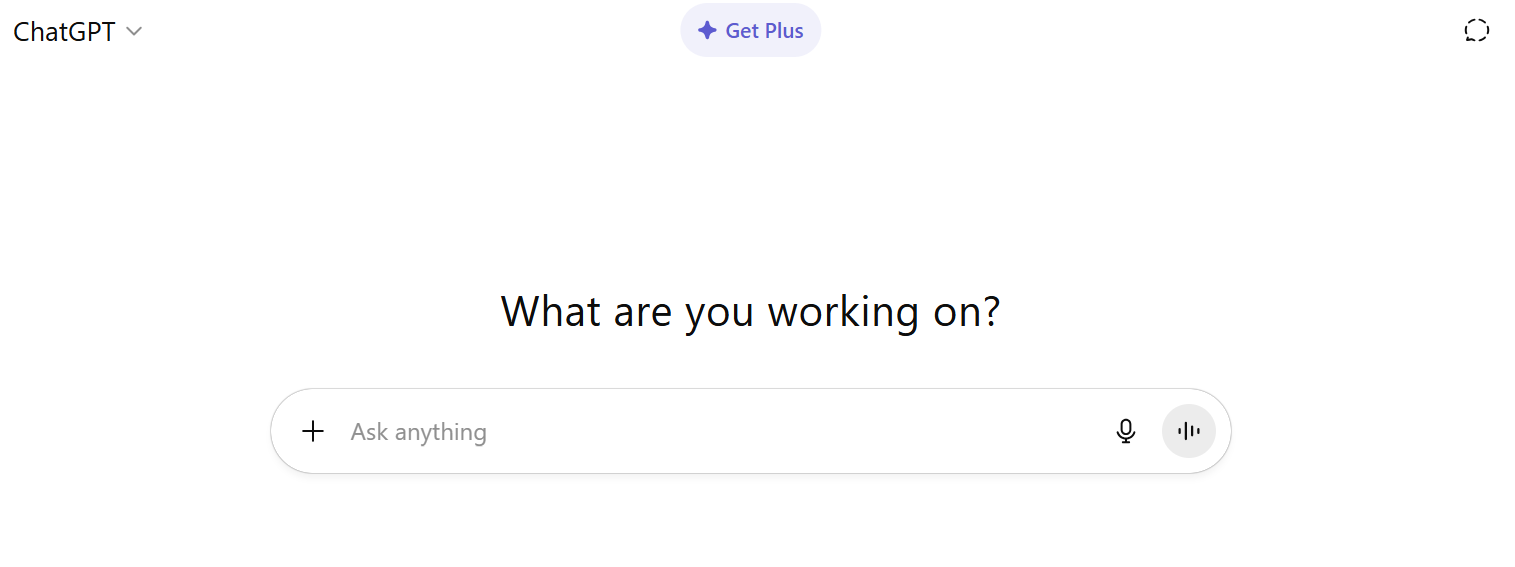The height and width of the screenshot is (567, 1515).
Task: Click the heading's question mark
Action: tap(990, 312)
